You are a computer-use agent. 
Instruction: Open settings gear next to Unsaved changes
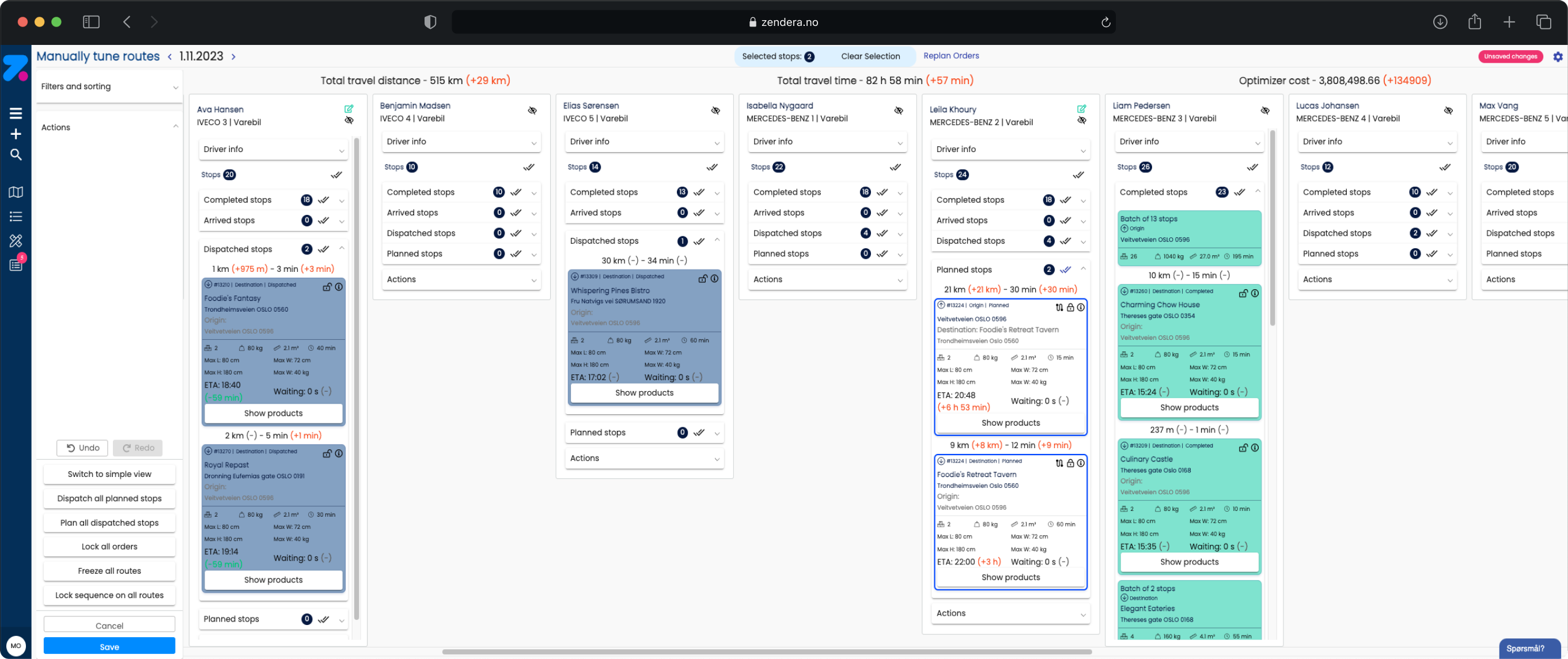coord(1558,56)
